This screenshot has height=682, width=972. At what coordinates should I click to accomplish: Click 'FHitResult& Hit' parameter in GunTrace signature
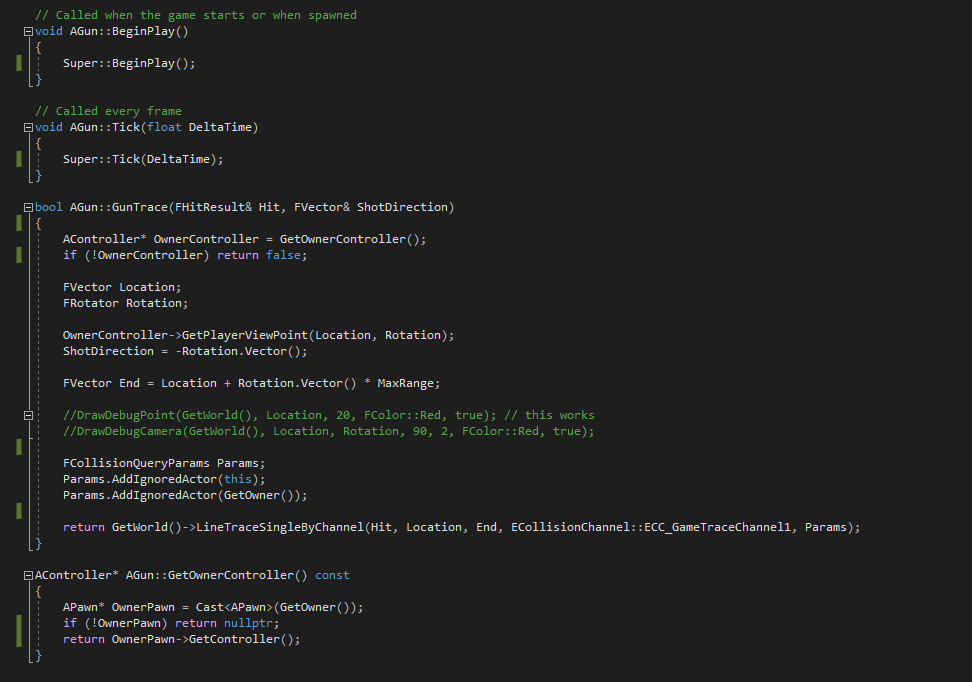(x=227, y=207)
